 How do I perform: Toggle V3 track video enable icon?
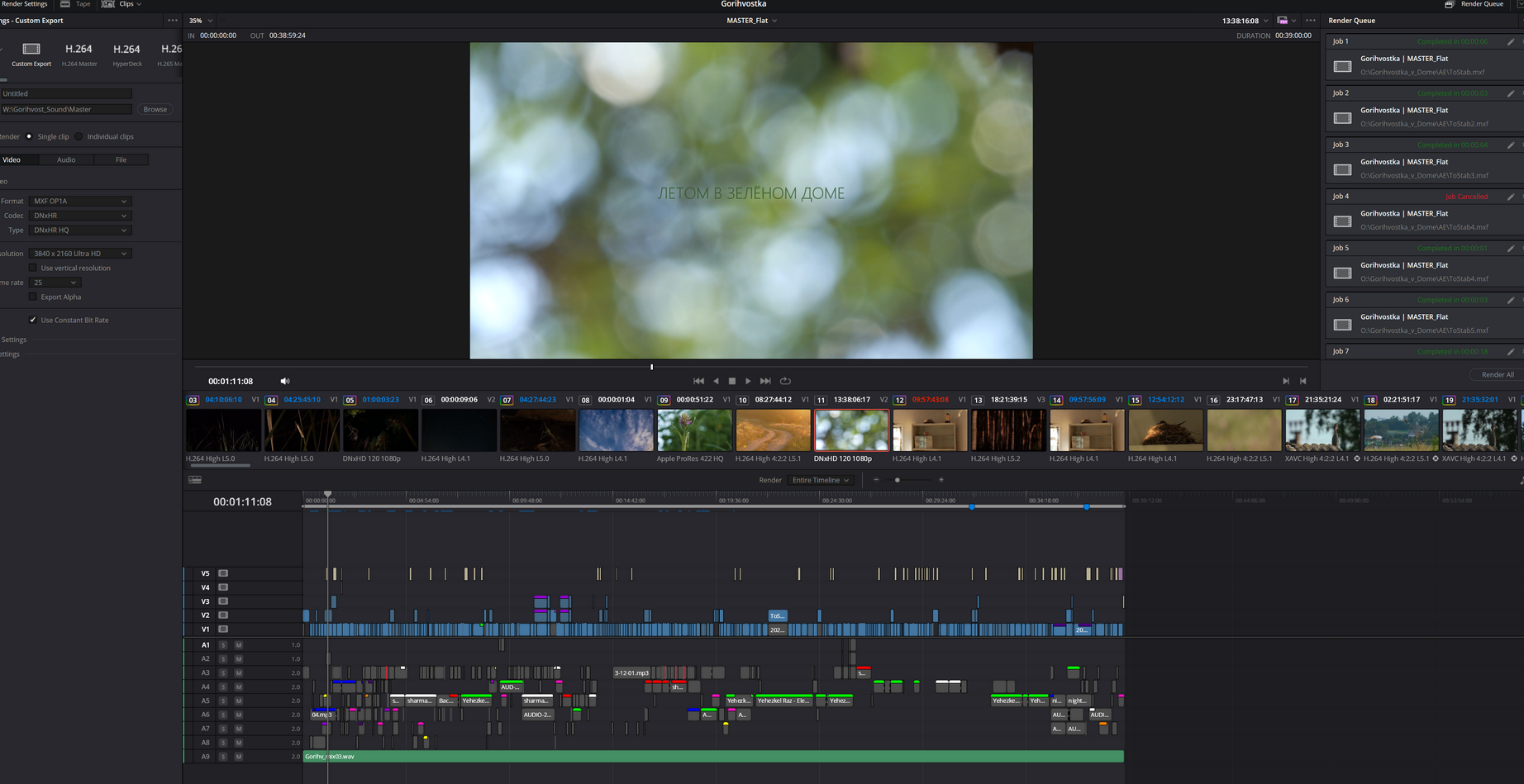(223, 601)
